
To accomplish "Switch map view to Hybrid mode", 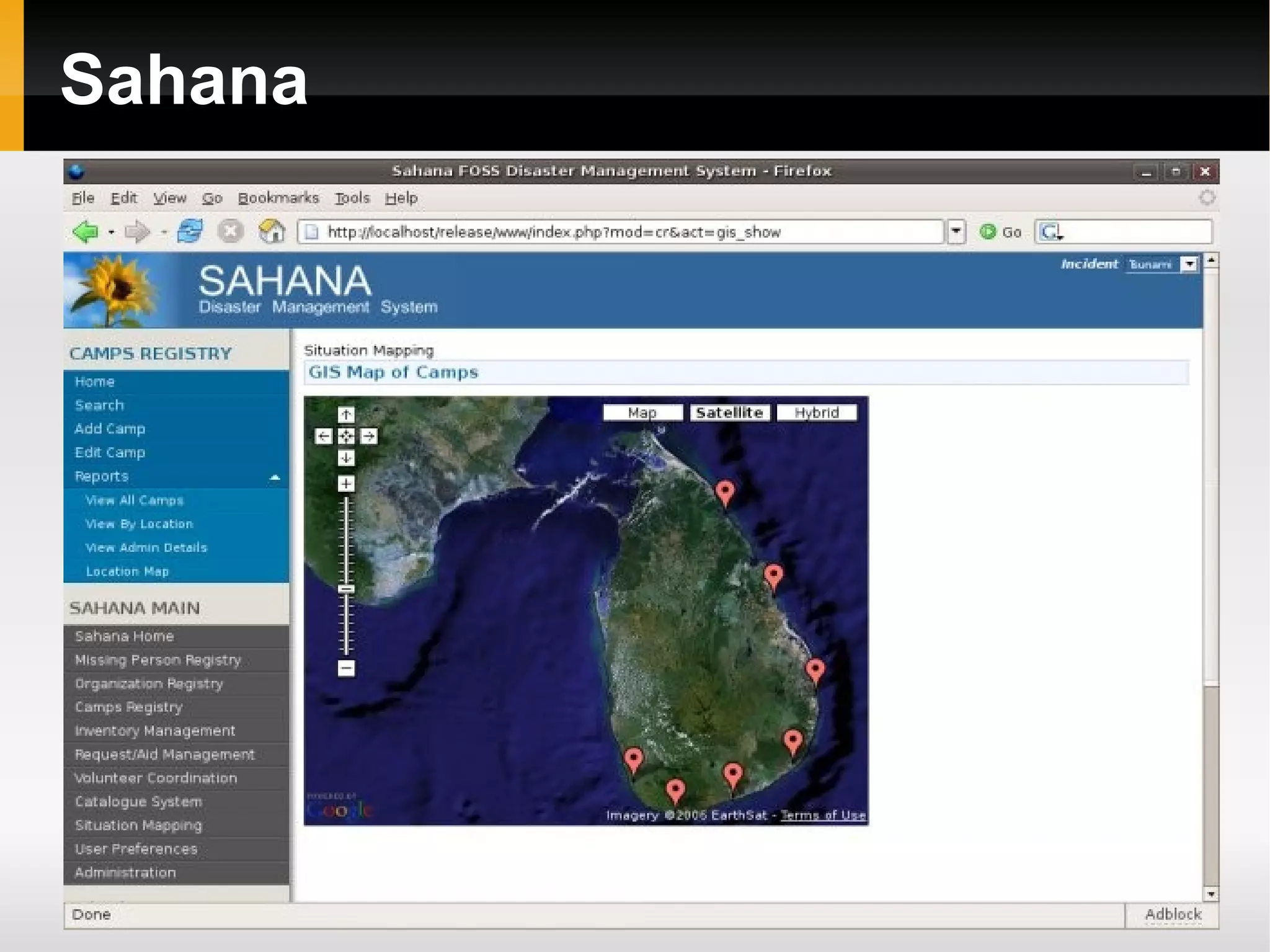I will [x=817, y=413].
